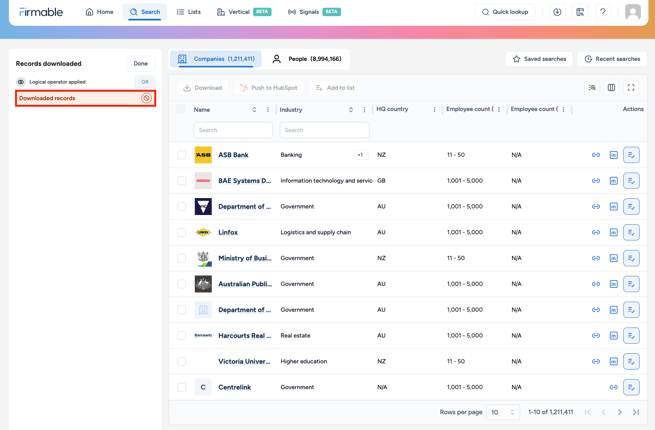
Task: Open Search in navigation
Action: [x=145, y=12]
